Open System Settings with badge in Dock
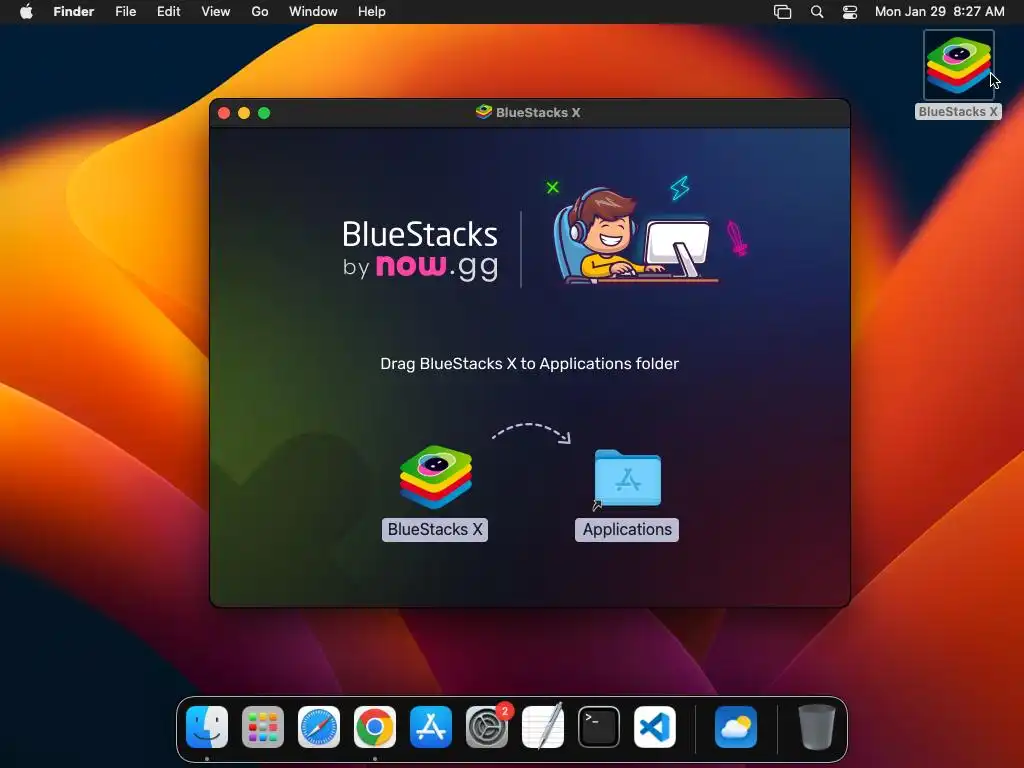 [487, 727]
